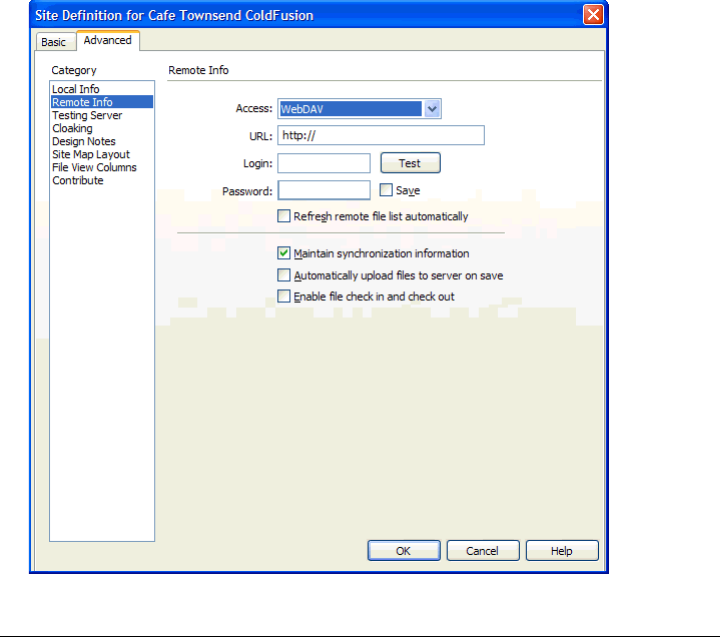Image resolution: width=720 pixels, height=637 pixels.
Task: Click the Help button
Action: 562,551
